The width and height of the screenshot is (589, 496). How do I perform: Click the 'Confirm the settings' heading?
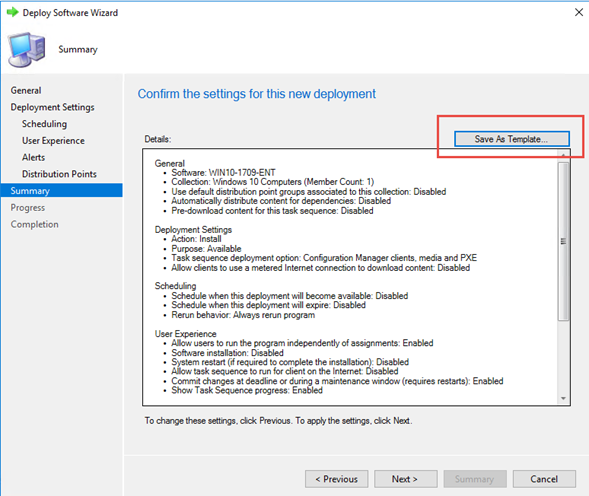coord(257,94)
